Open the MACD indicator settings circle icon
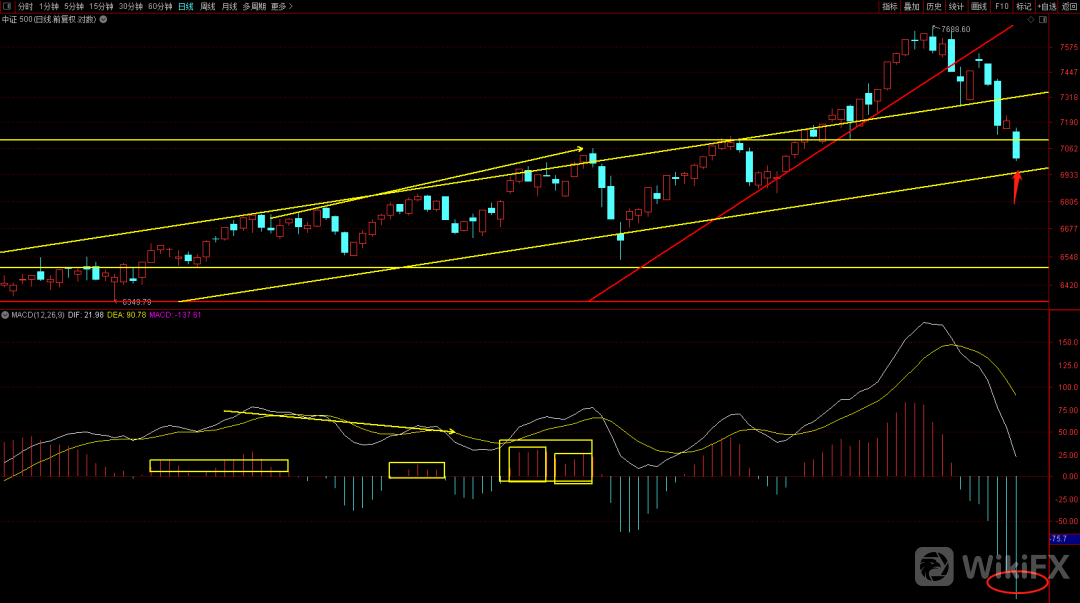The width and height of the screenshot is (1080, 603). (5, 315)
